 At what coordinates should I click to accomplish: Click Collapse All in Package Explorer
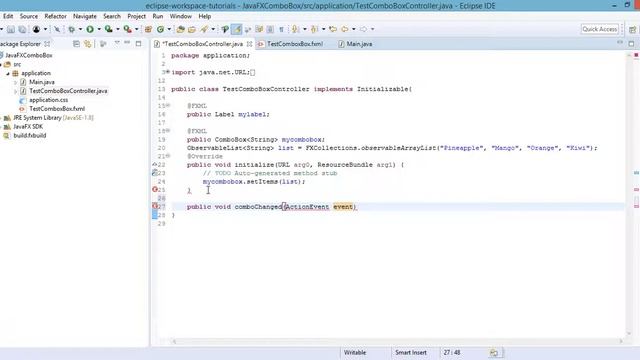76,44
